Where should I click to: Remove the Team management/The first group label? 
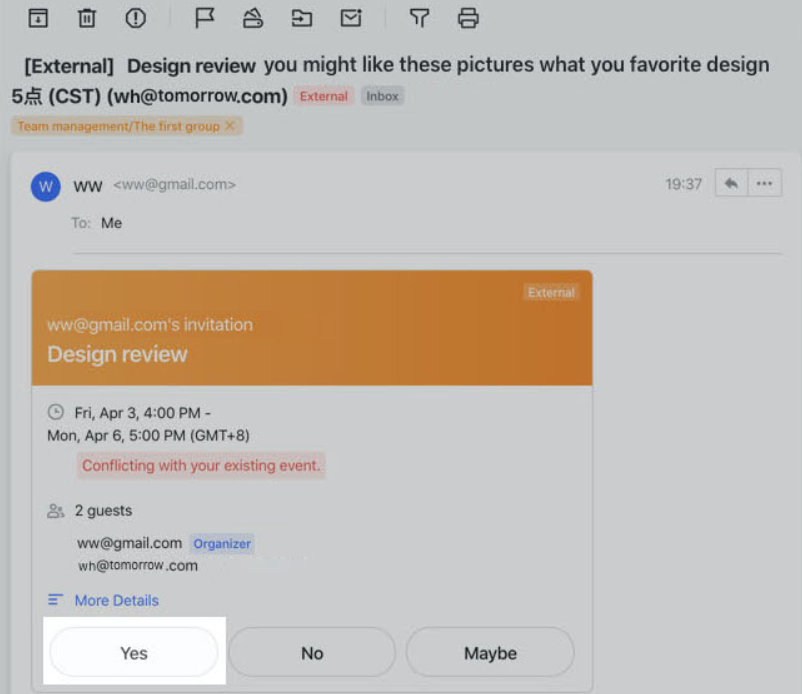(230, 126)
